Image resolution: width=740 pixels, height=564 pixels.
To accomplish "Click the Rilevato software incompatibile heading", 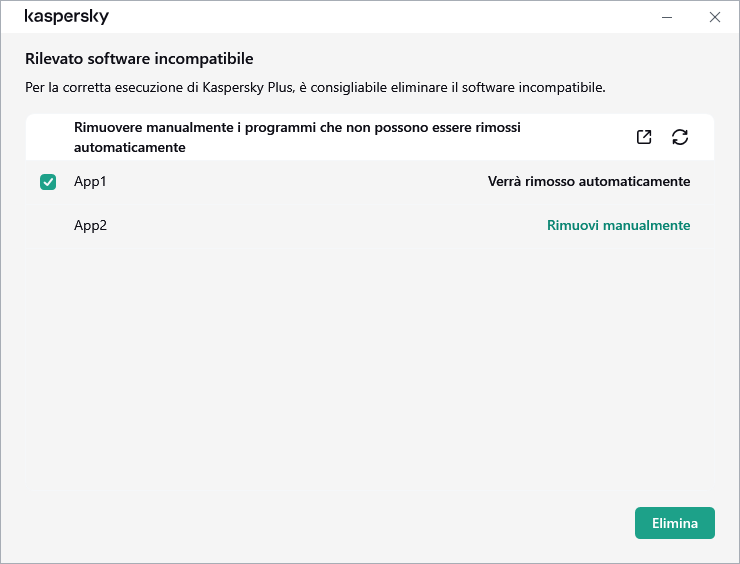I will click(x=139, y=59).
